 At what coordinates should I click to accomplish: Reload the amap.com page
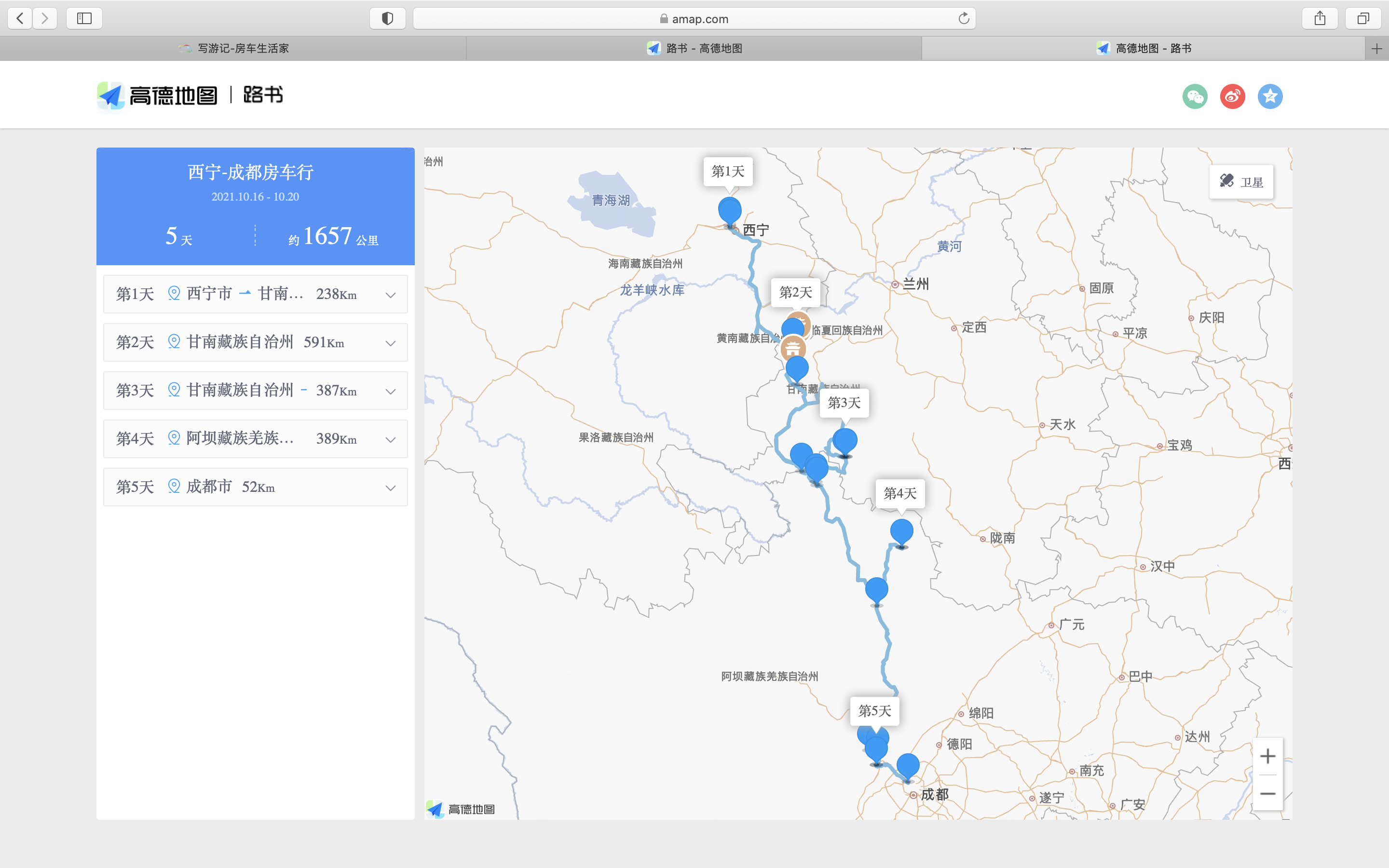[x=964, y=18]
